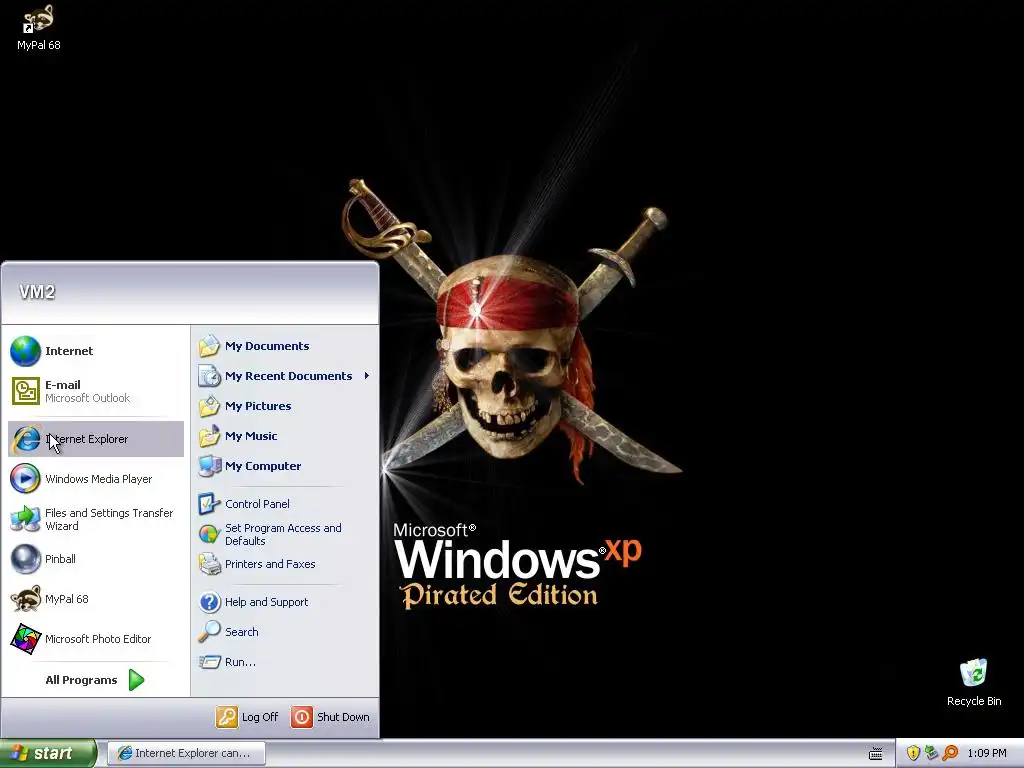
Task: Click the start button
Action: pyautogui.click(x=48, y=753)
